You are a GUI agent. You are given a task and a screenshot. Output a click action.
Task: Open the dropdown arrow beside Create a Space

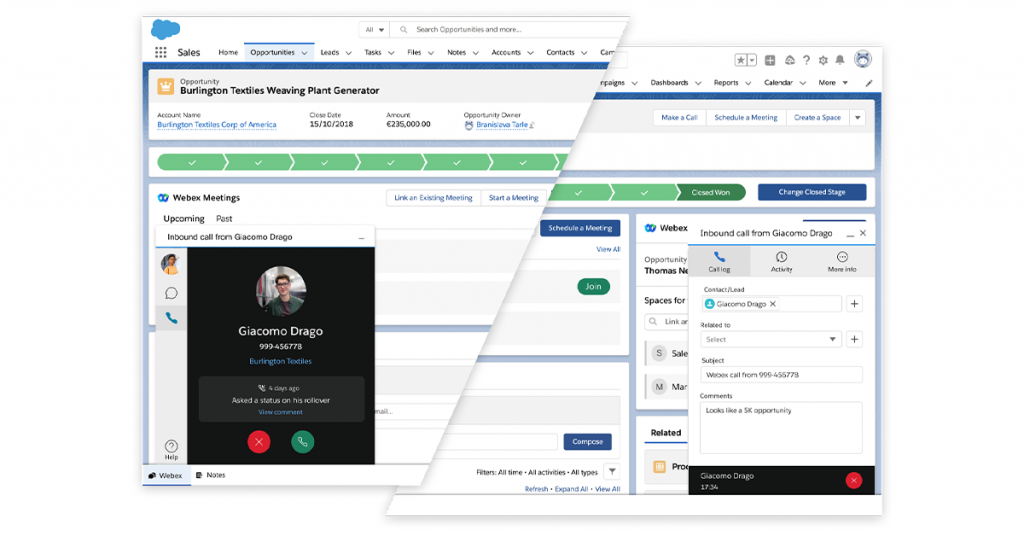857,118
